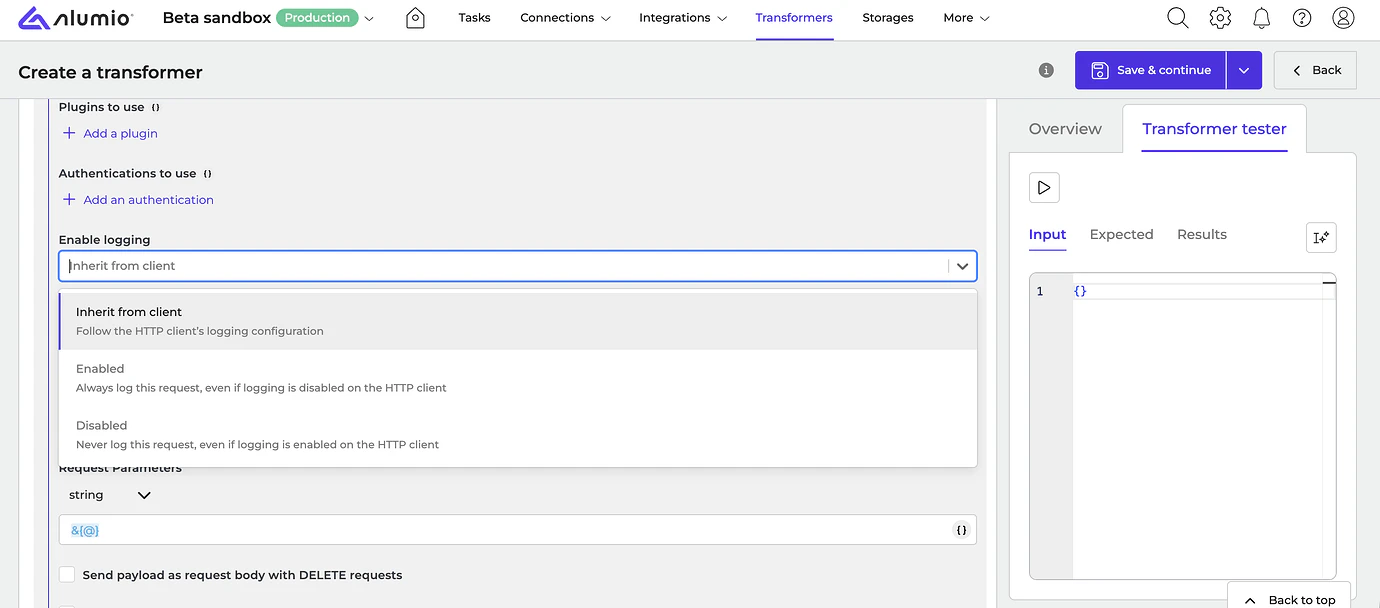Open the notifications bell
The height and width of the screenshot is (608, 1380).
tap(1262, 18)
